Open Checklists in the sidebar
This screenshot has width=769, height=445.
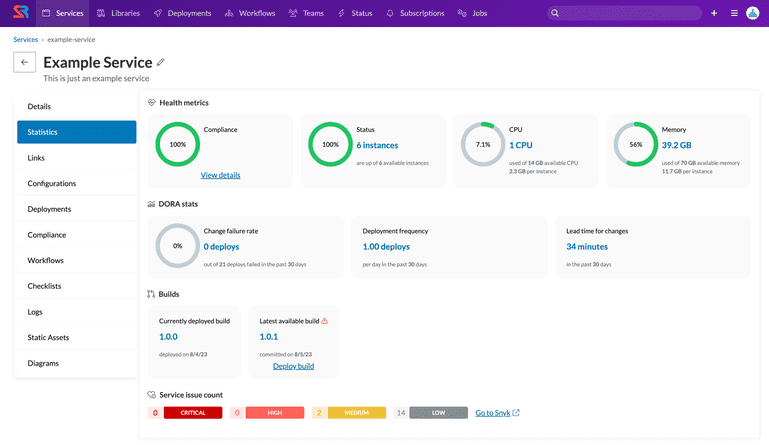point(77,286)
